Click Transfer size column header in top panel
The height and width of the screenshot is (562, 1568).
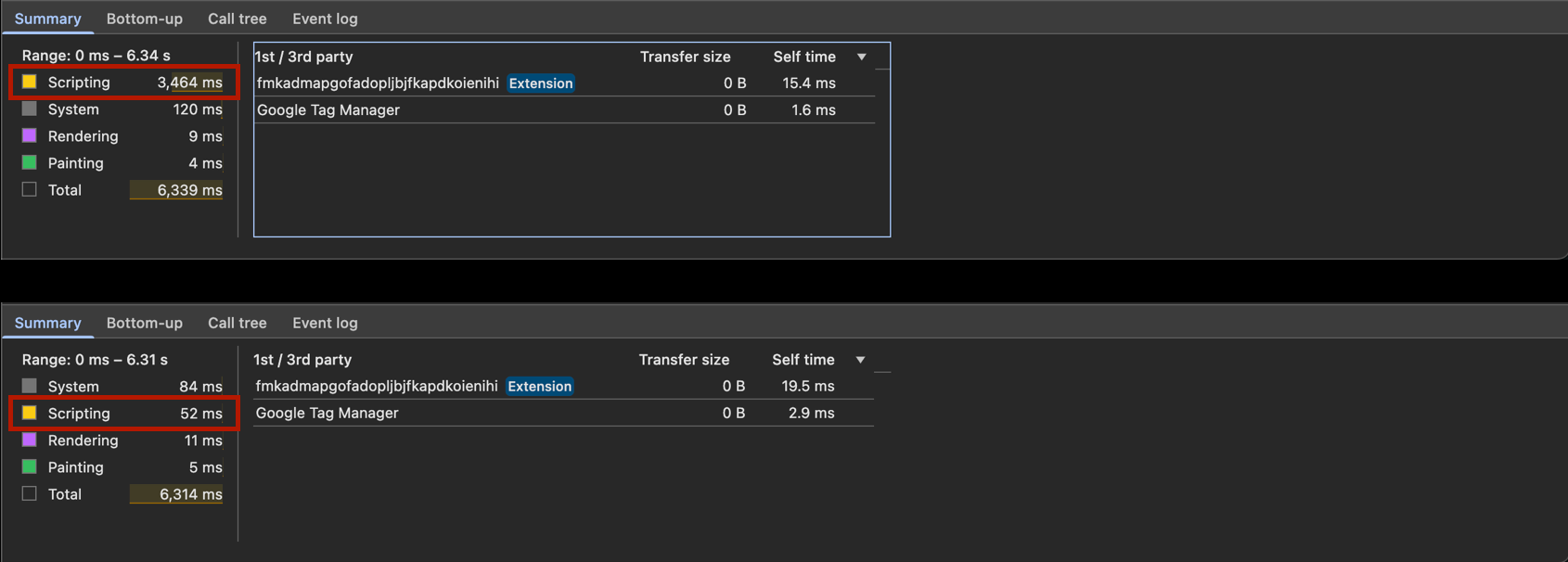coord(686,57)
